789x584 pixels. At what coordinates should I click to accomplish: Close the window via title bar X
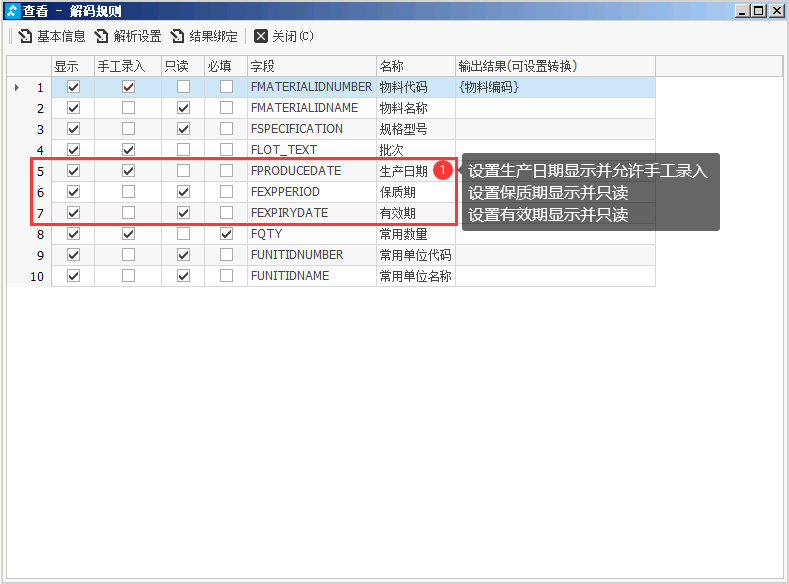click(x=776, y=11)
